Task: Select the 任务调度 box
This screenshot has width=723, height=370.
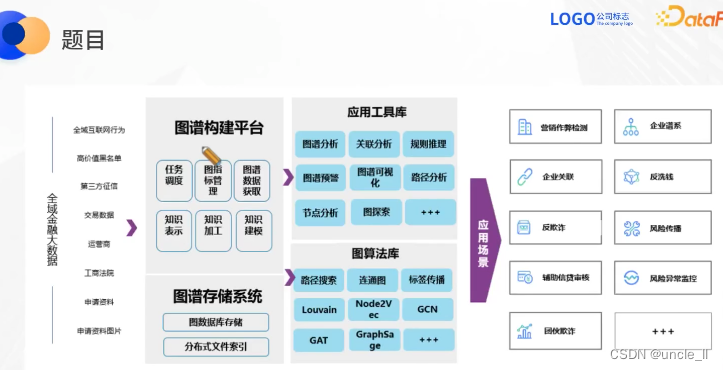Action: tap(174, 181)
